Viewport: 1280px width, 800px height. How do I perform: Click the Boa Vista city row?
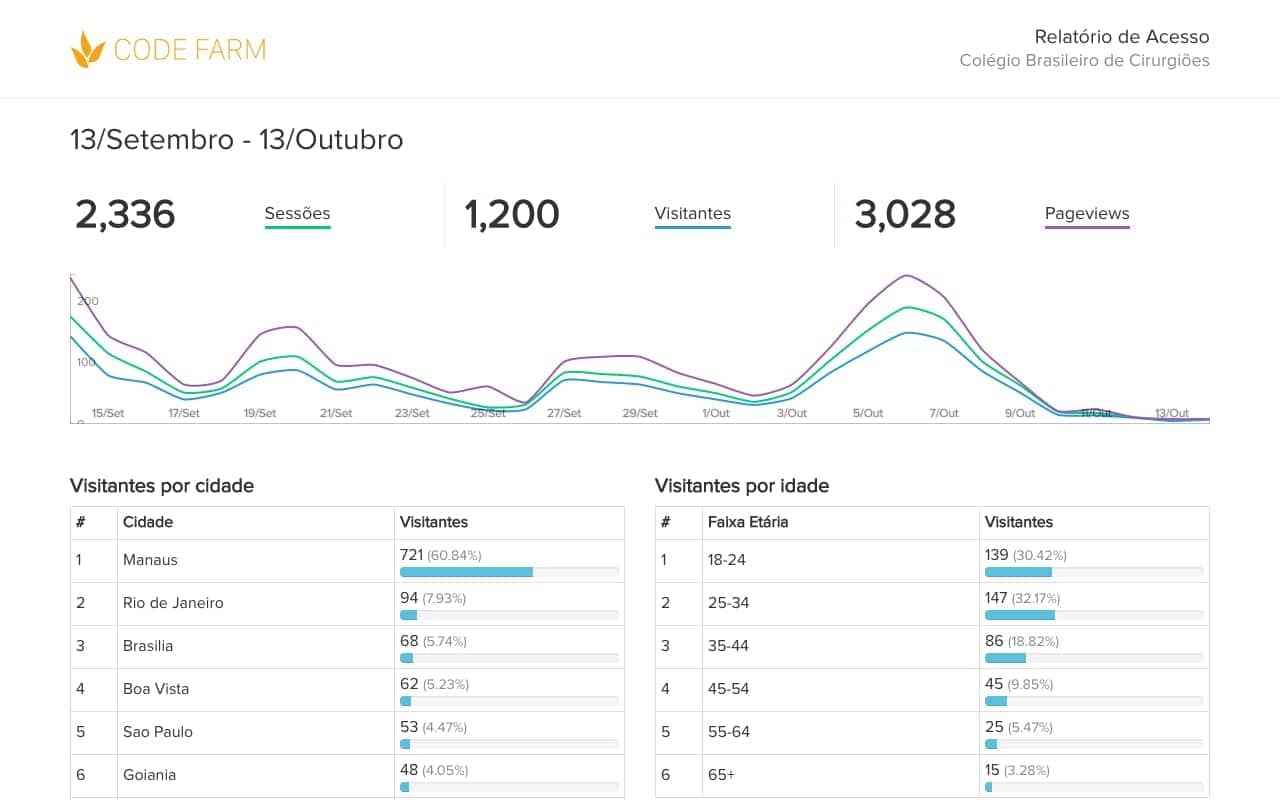pyautogui.click(x=347, y=690)
